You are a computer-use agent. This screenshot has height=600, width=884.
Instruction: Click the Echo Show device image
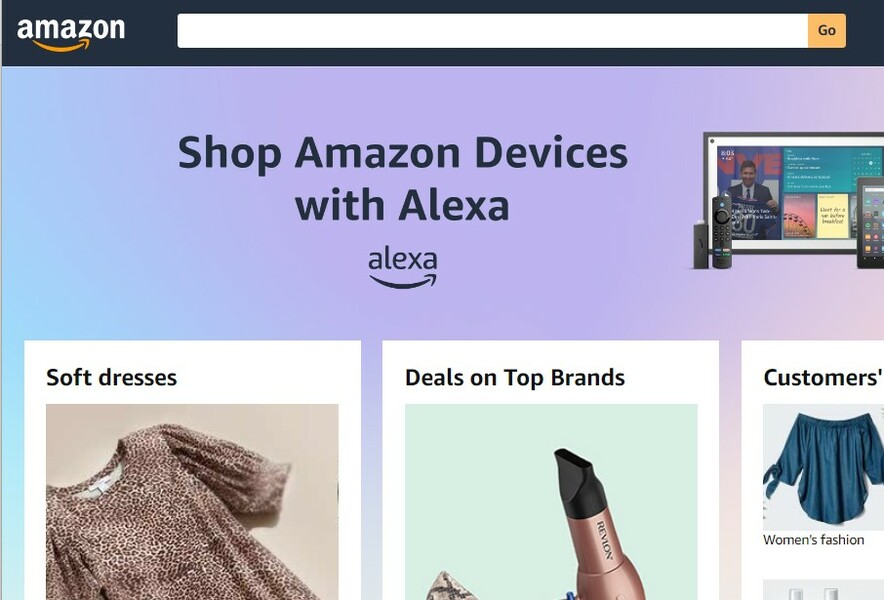793,192
